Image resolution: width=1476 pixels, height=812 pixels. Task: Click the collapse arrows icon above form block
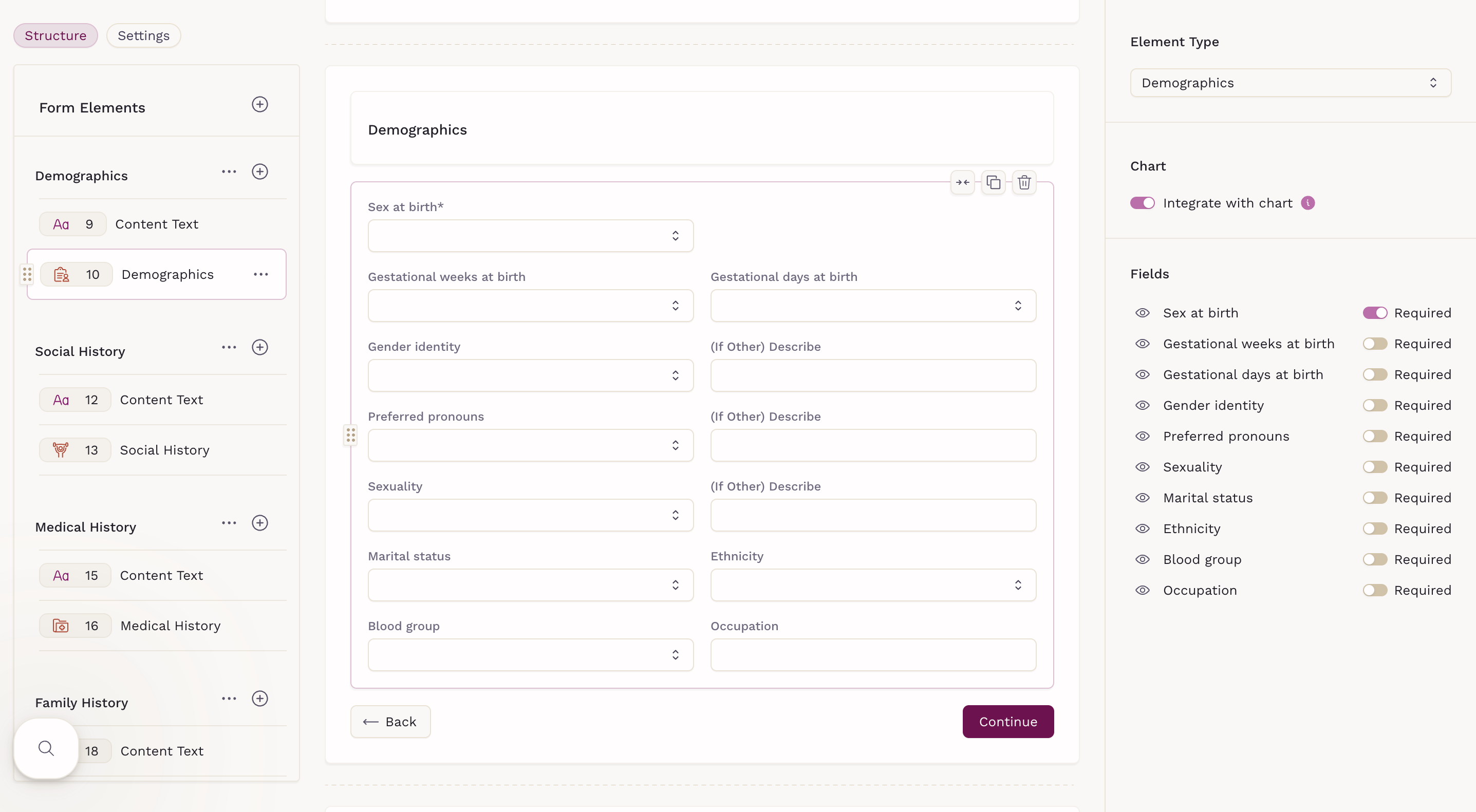(963, 183)
